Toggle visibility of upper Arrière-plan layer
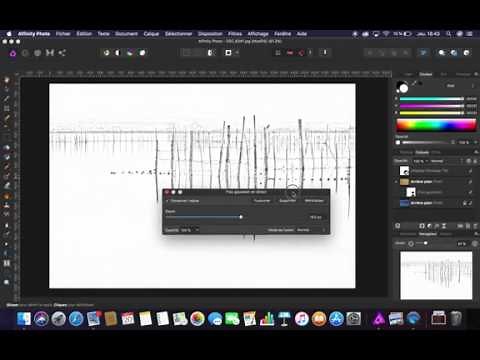Screen dimensions: 480x360 470,182
